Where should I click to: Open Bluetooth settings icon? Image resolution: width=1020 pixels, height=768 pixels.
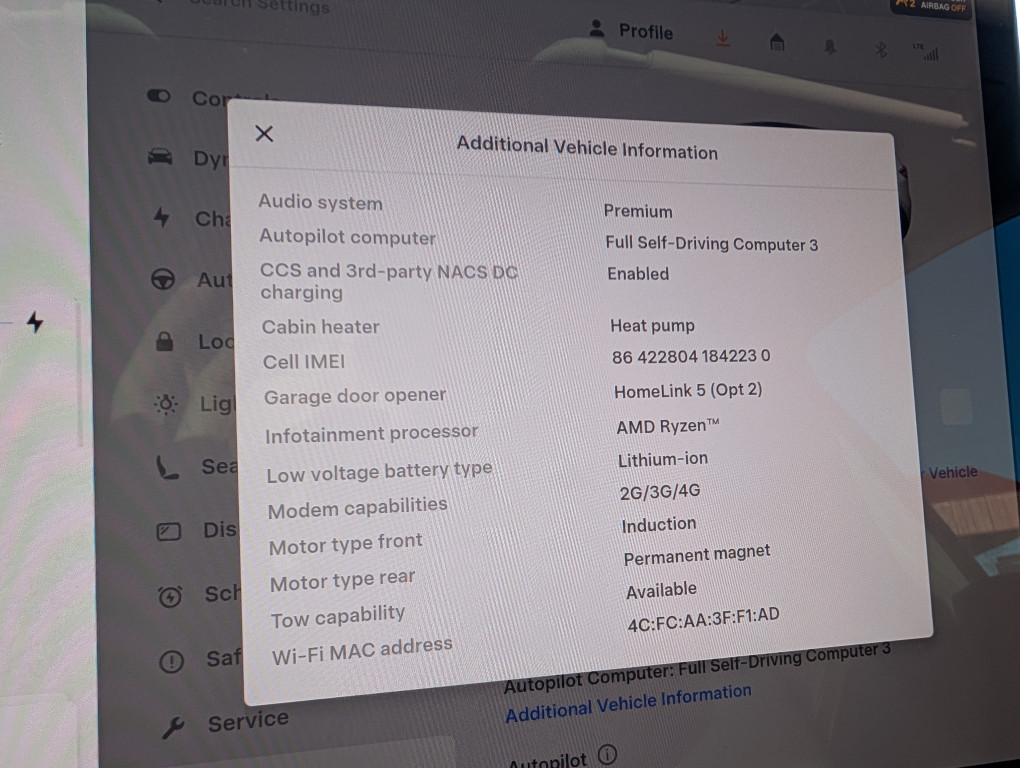(x=881, y=49)
